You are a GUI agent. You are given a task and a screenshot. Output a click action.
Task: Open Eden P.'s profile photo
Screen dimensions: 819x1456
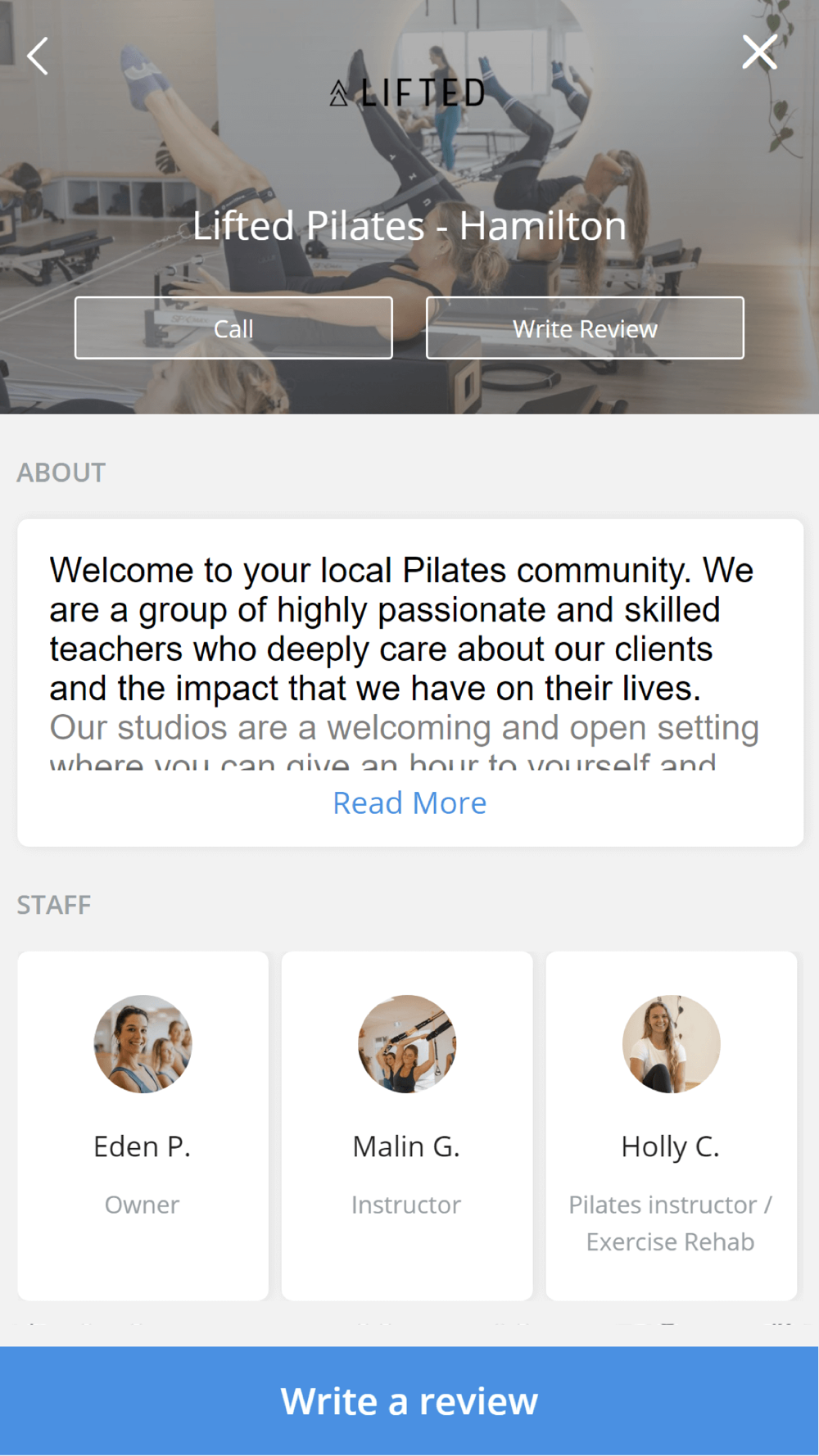143,1044
